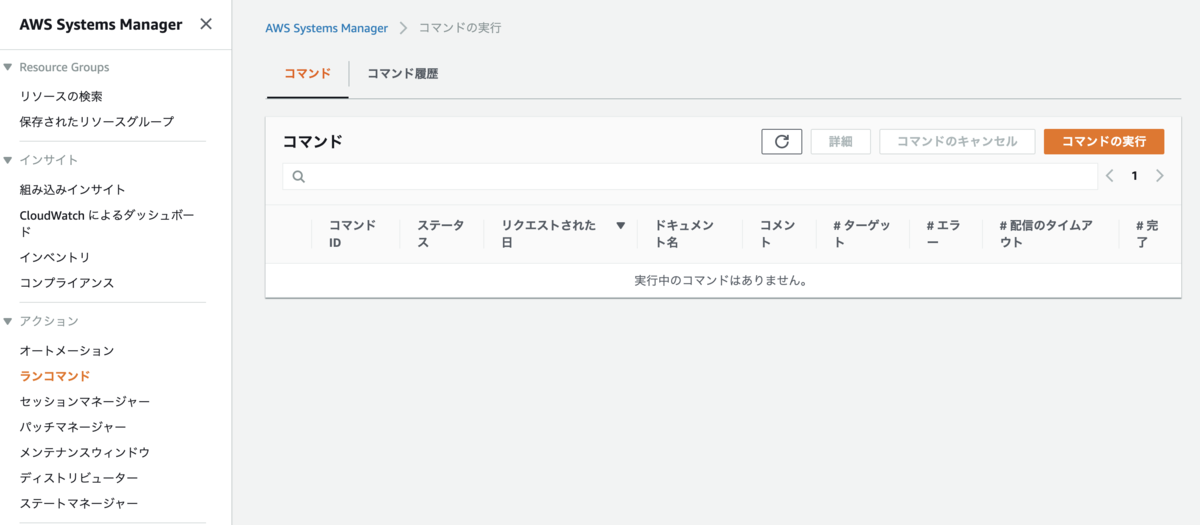Click コマンドの実行 breadcrumb text
This screenshot has height=525, width=1200.
click(460, 28)
